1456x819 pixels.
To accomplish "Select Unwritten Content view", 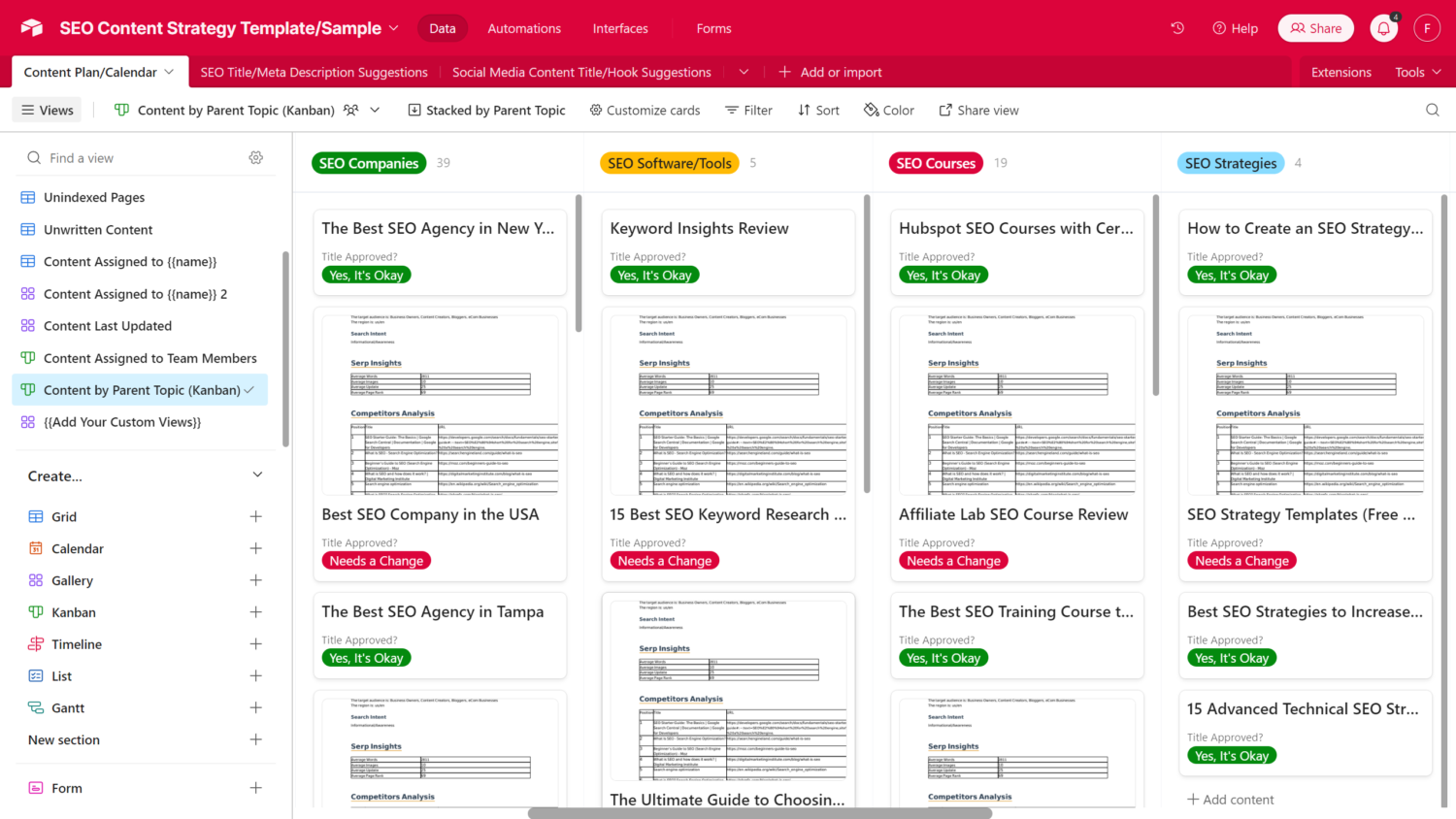I will point(98,230).
